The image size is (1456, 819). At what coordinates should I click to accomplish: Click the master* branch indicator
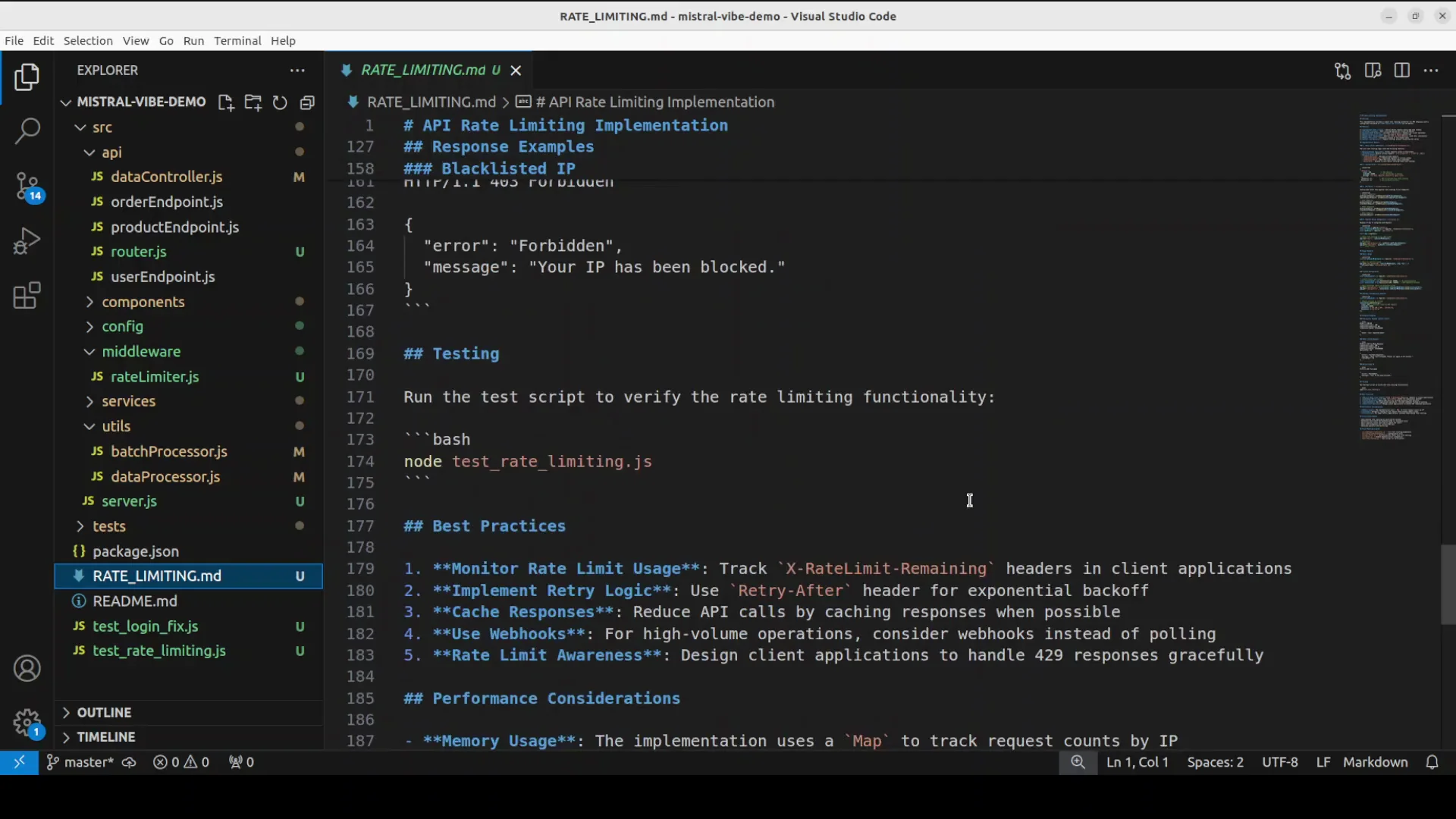pyautogui.click(x=79, y=762)
